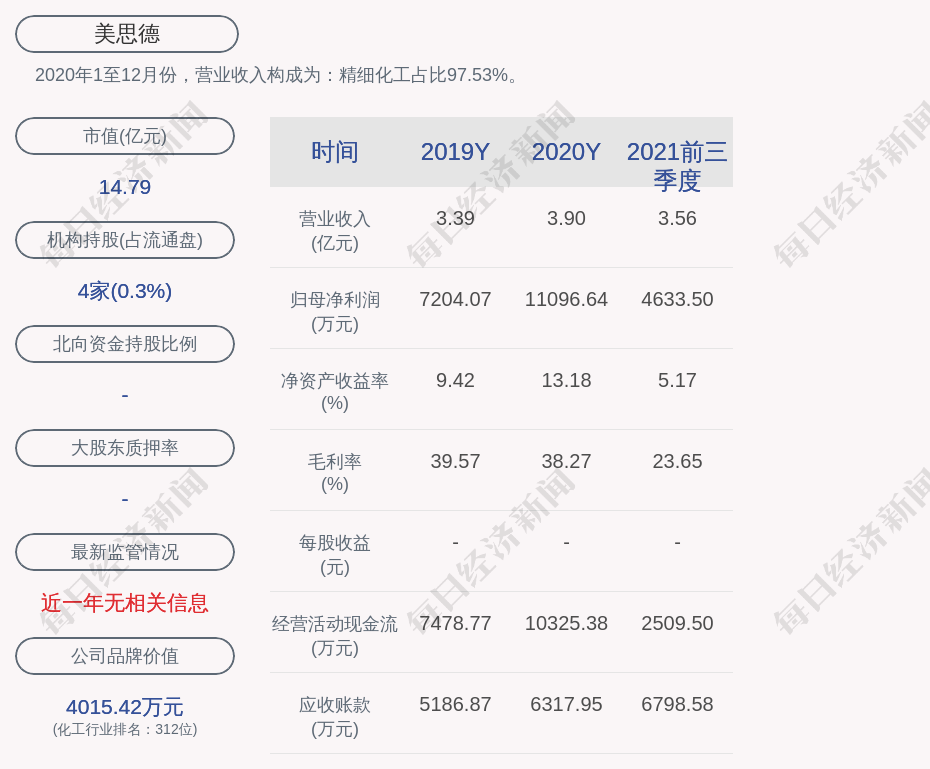This screenshot has height=769, width=930.
Task: Click the (化工行业排名：312位) ranking note
Action: click(125, 729)
